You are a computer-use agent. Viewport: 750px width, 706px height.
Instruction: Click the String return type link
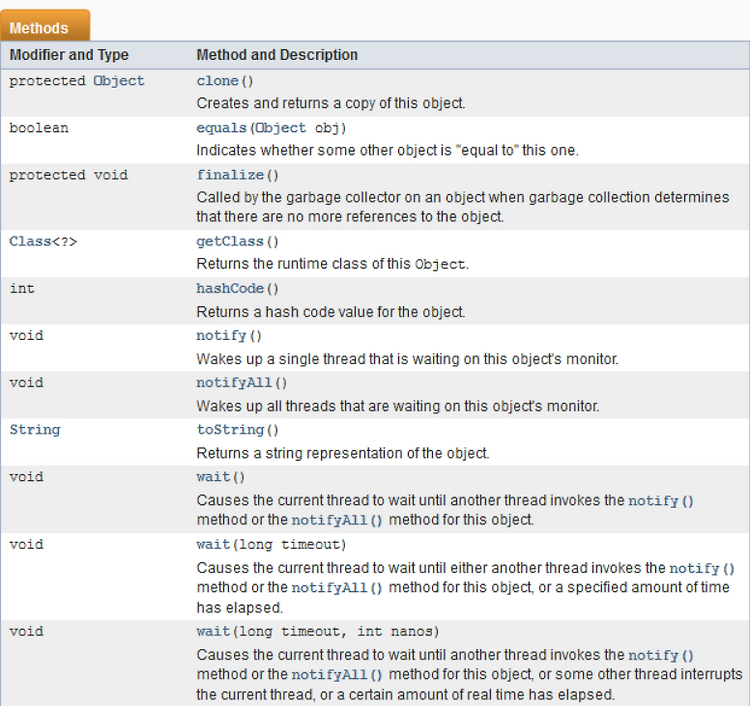pyautogui.click(x=35, y=430)
